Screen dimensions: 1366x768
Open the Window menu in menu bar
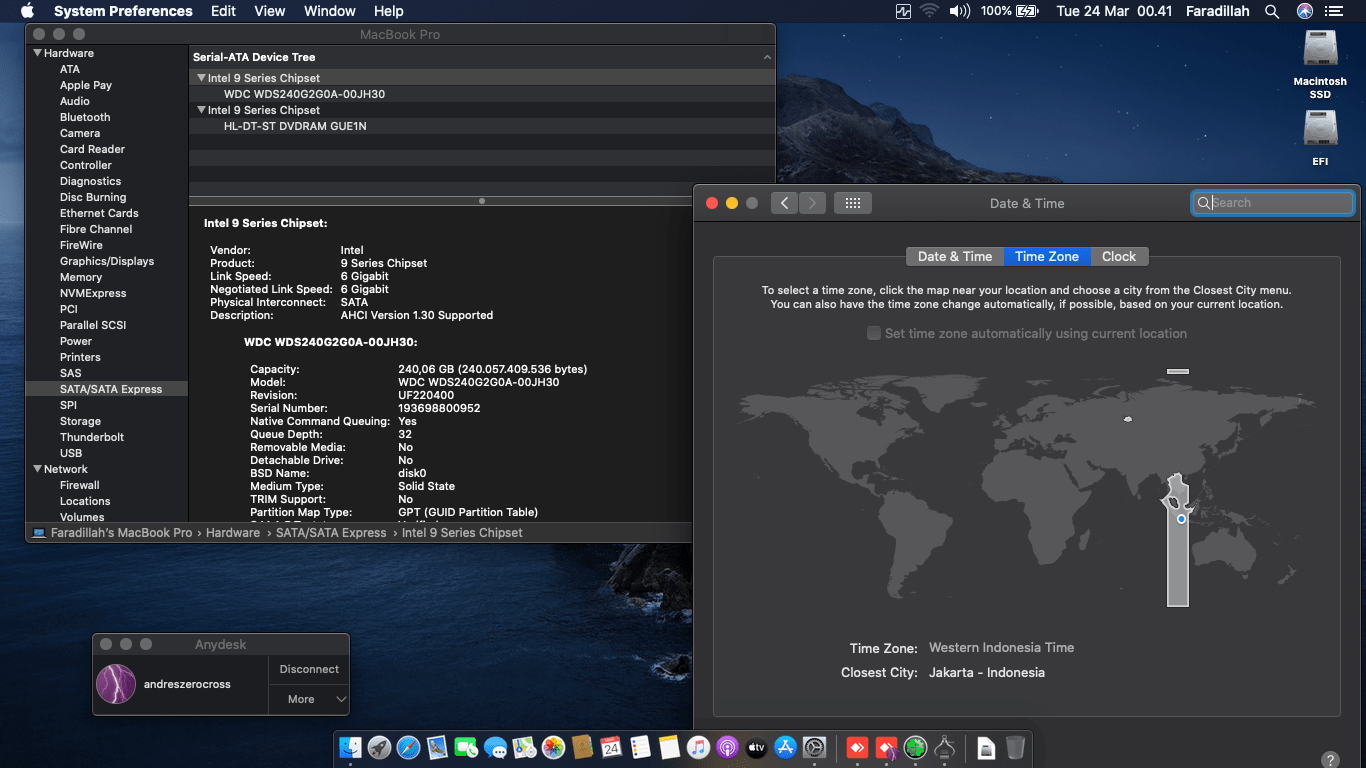click(329, 11)
